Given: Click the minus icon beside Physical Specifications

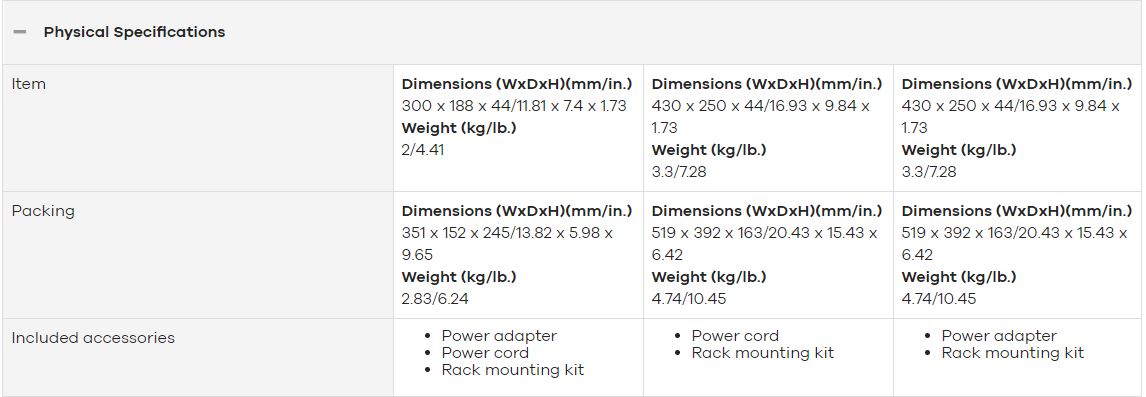Looking at the screenshot, I should [20, 32].
